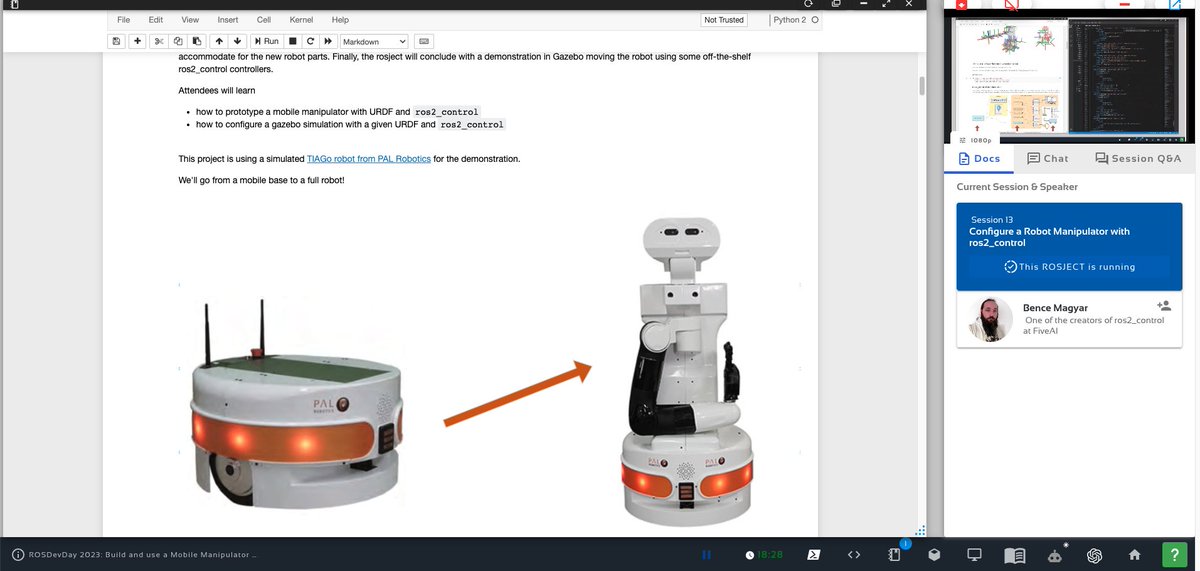
Task: Insert a cell below with the plus icon
Action: 138,41
